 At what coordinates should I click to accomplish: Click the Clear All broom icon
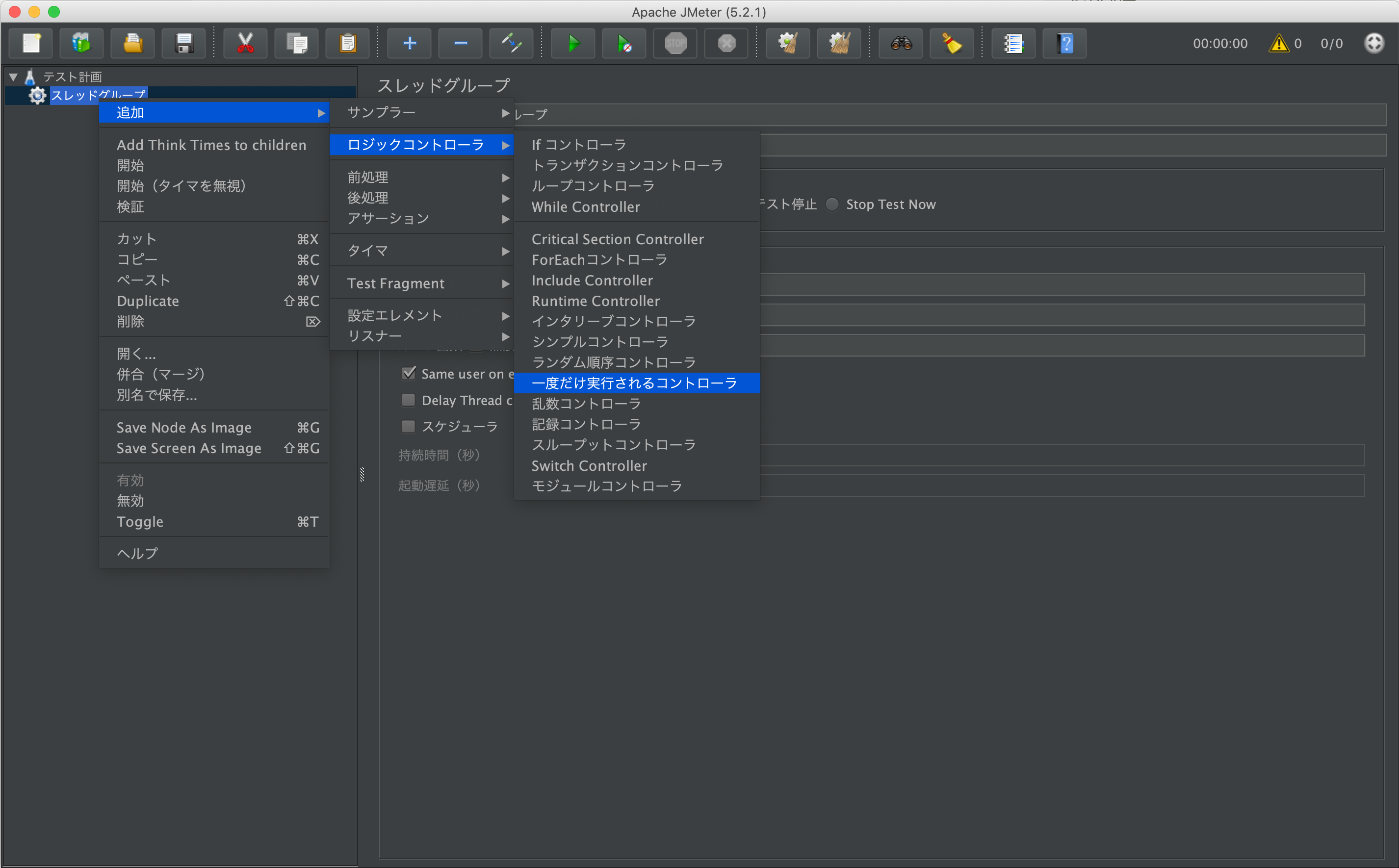click(x=839, y=44)
